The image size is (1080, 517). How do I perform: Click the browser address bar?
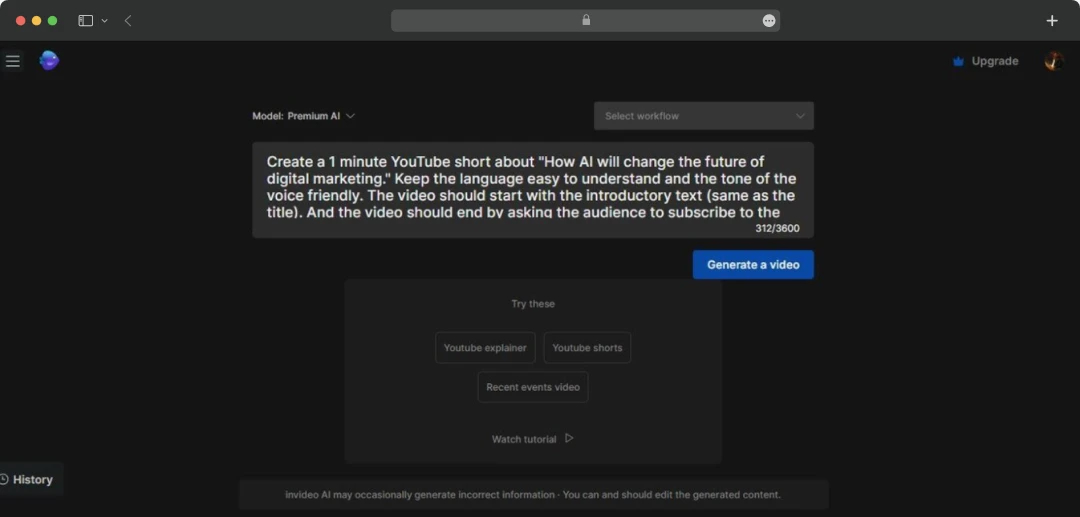[x=585, y=21]
